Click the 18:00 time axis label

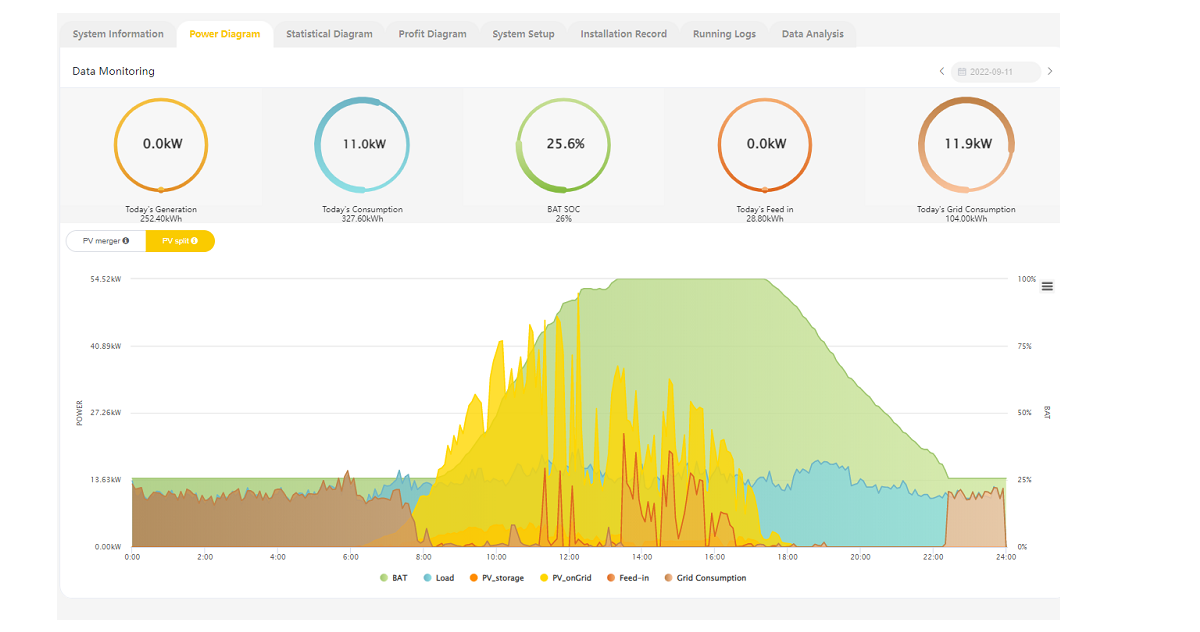(787, 557)
